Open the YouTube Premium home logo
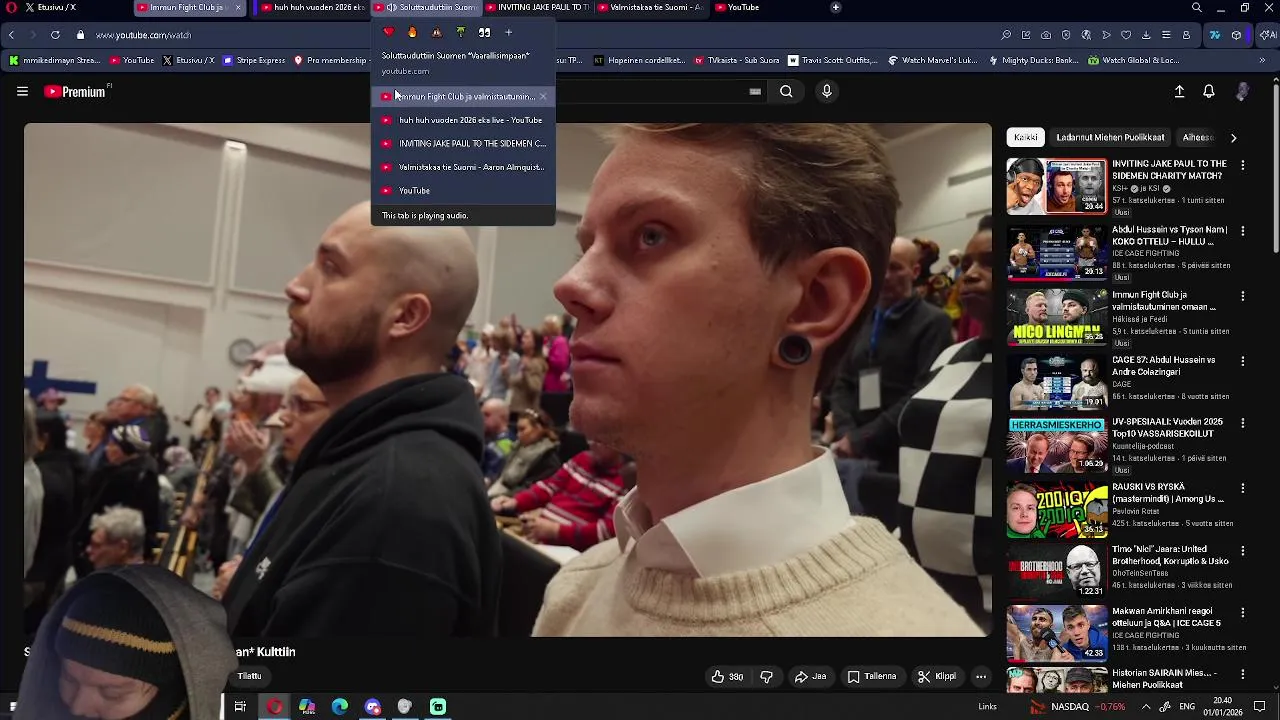The width and height of the screenshot is (1280, 720). tap(75, 91)
